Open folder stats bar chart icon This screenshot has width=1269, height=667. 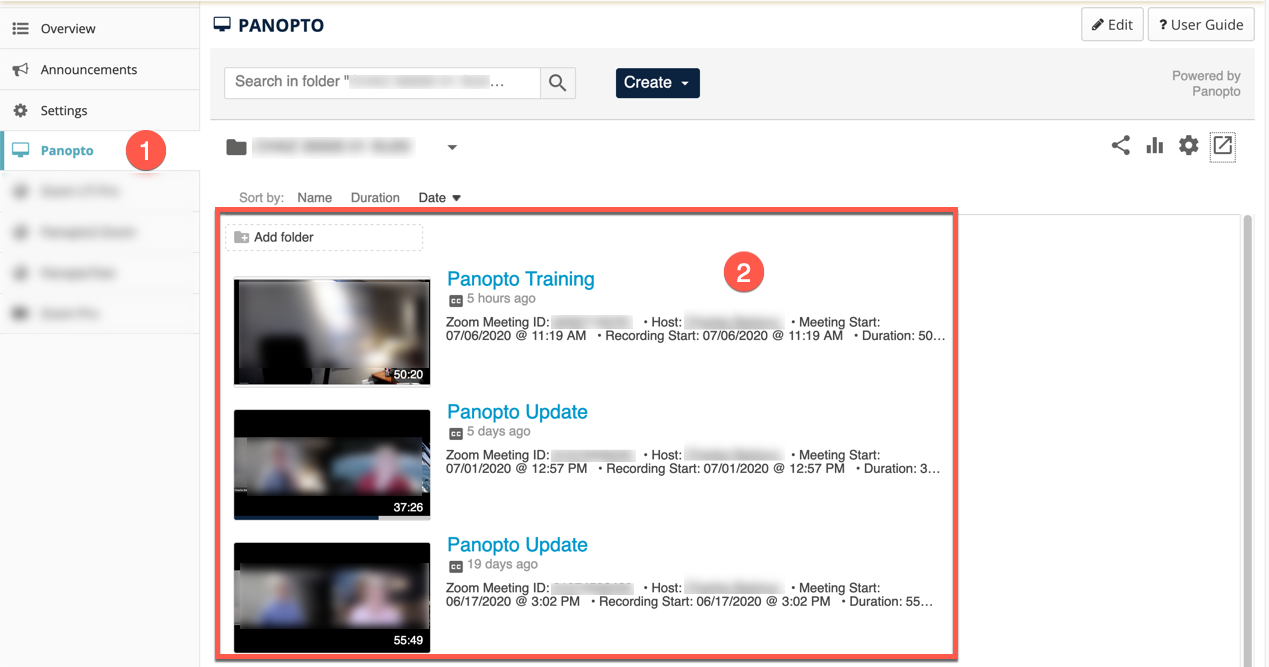(x=1155, y=146)
